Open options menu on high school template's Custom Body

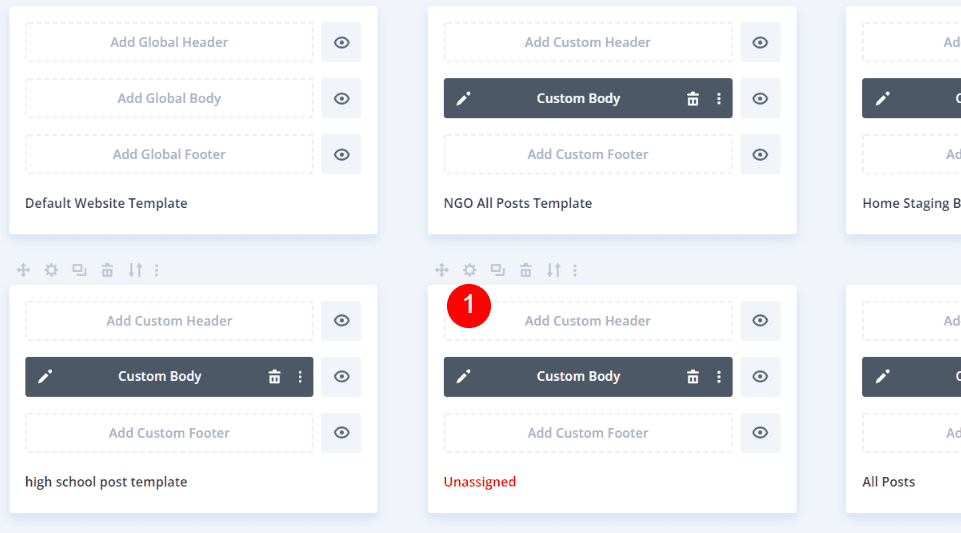tap(300, 377)
